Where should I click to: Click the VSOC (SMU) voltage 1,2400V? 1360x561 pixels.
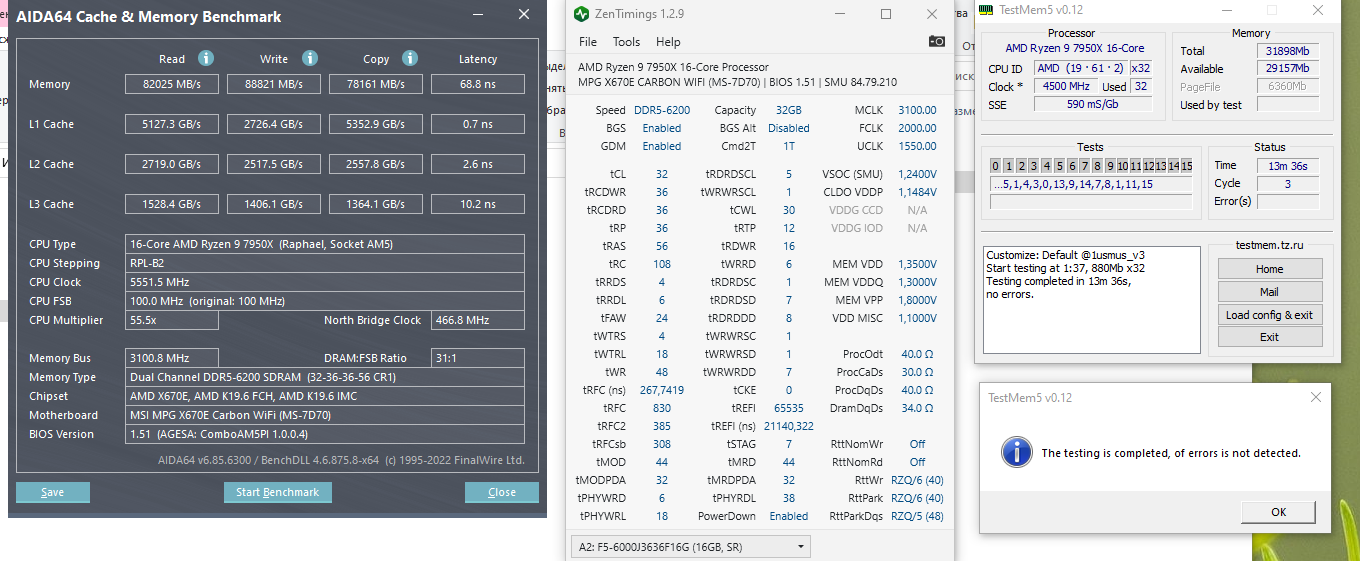click(917, 174)
